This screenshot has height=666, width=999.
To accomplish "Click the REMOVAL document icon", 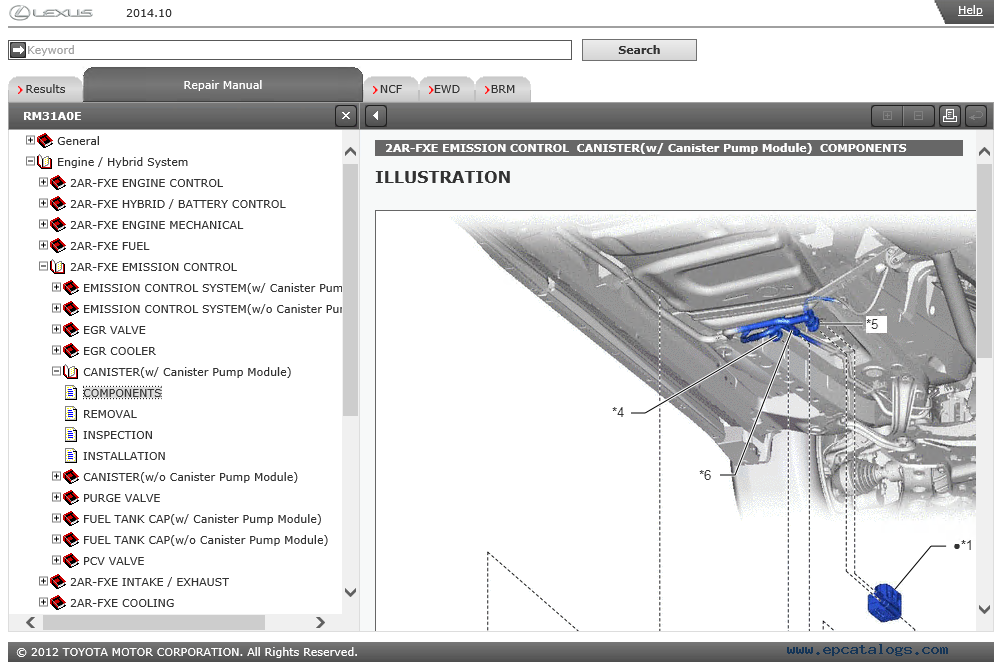I will (x=71, y=414).
